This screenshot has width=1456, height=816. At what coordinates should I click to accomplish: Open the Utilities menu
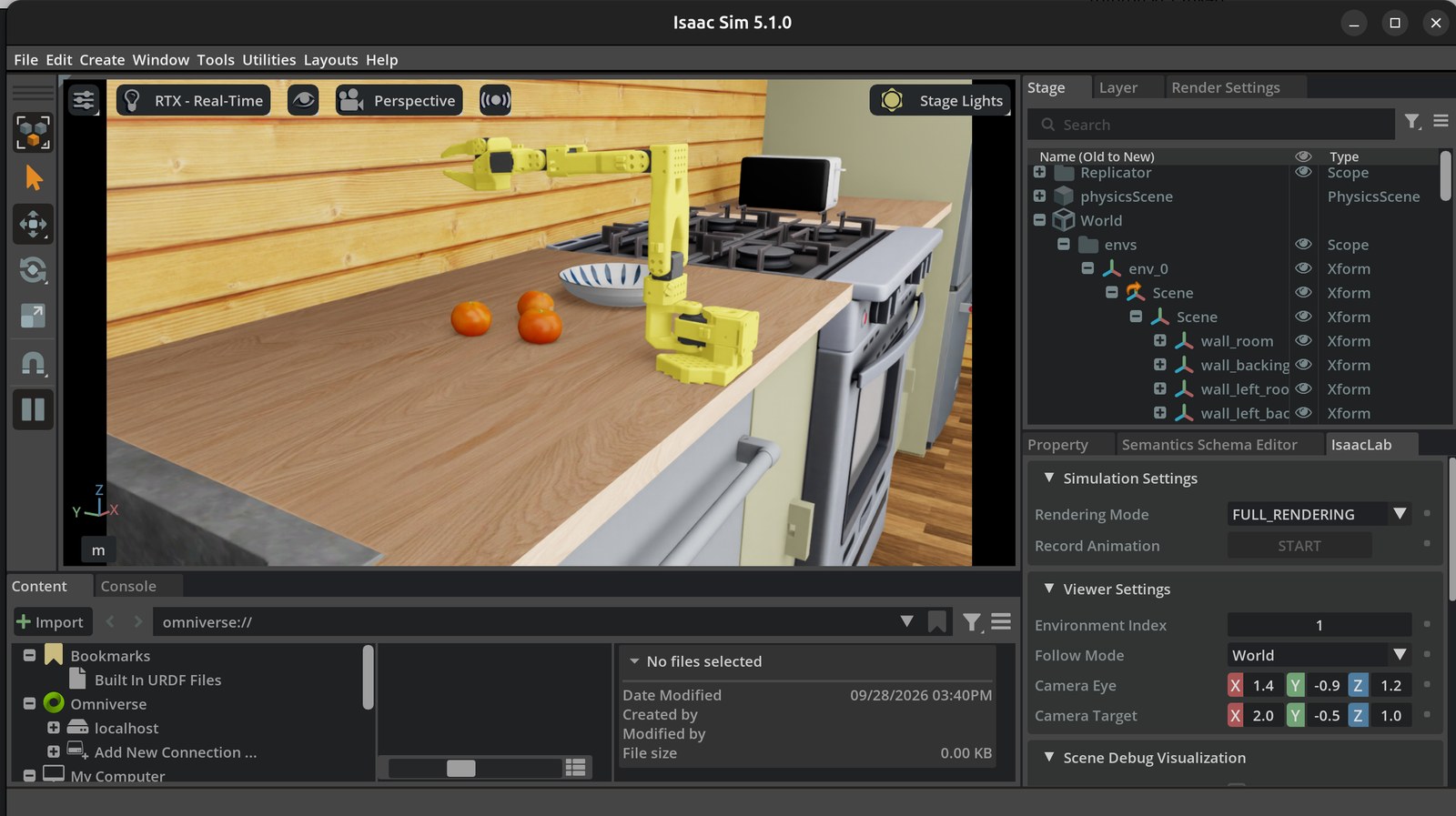click(x=268, y=60)
